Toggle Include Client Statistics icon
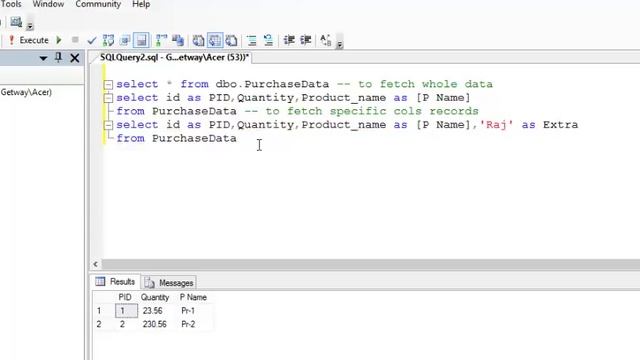The width and height of the screenshot is (640, 360). pos(178,40)
